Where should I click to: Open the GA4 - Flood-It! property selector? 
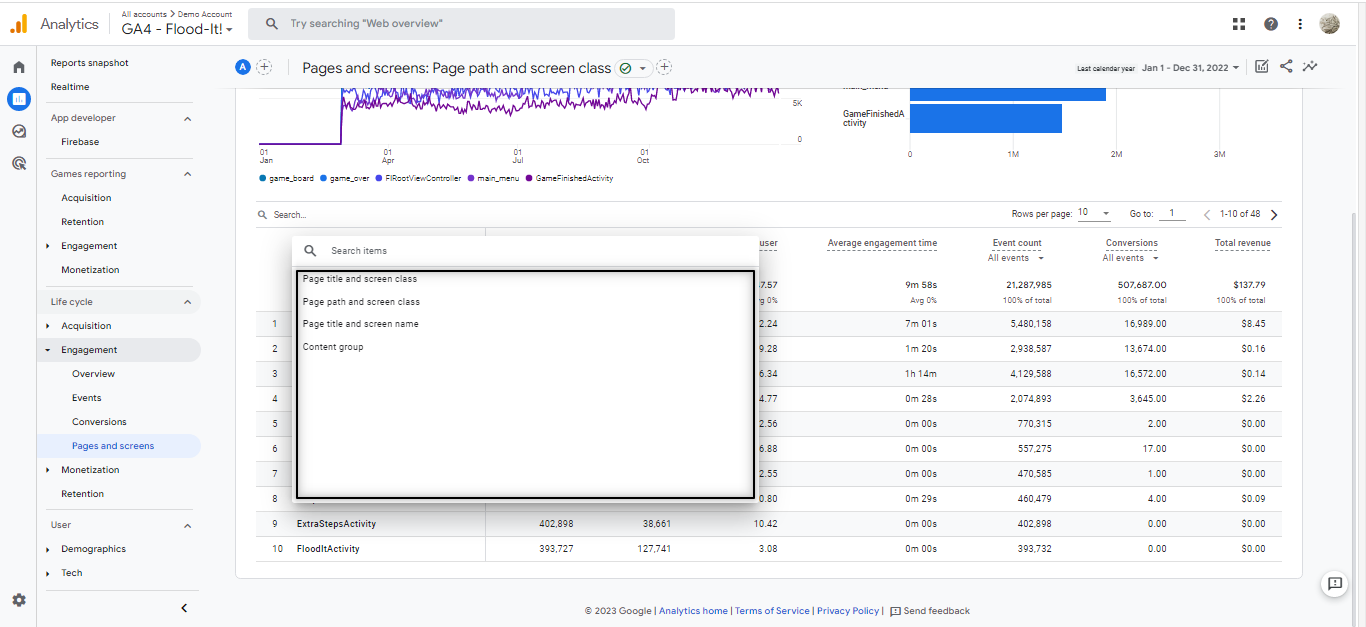(x=178, y=29)
